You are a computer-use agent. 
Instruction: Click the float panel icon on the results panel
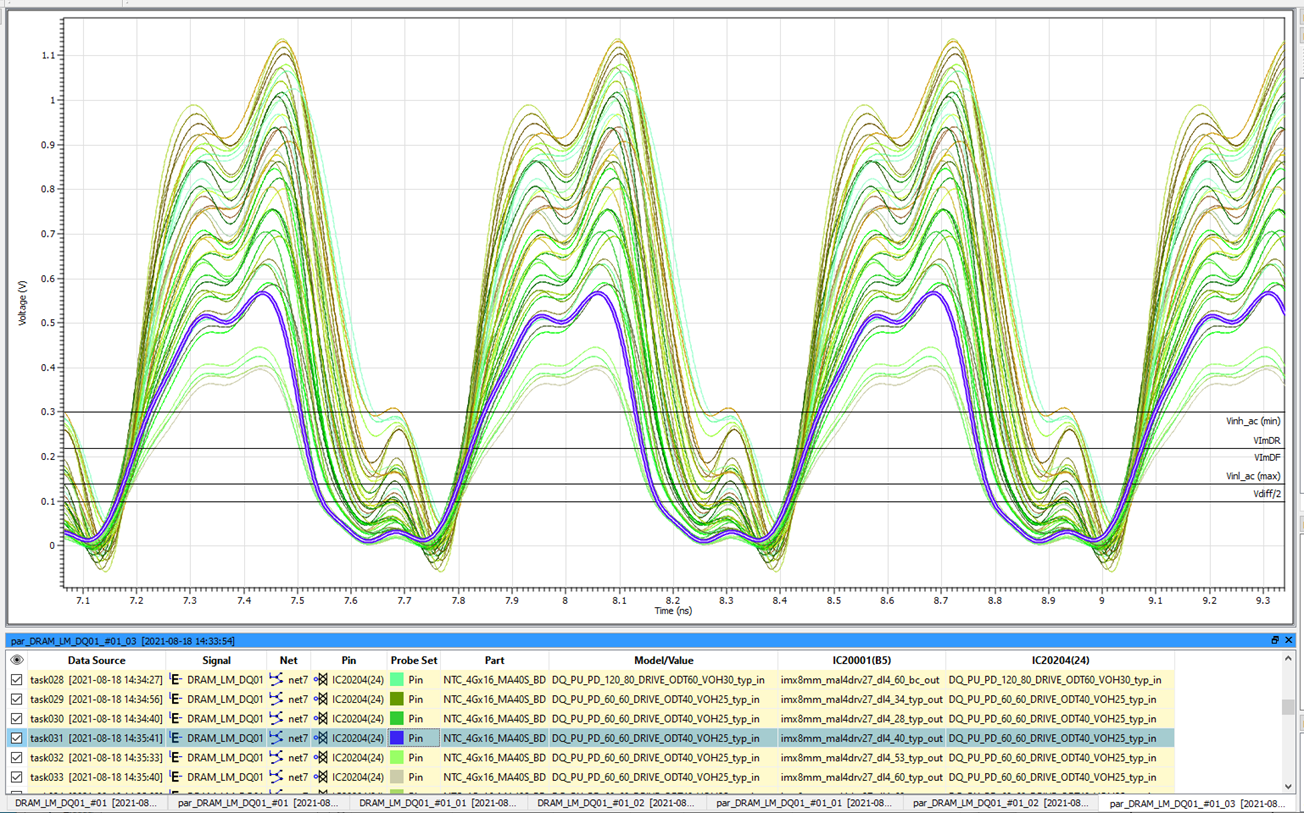pyautogui.click(x=1276, y=640)
